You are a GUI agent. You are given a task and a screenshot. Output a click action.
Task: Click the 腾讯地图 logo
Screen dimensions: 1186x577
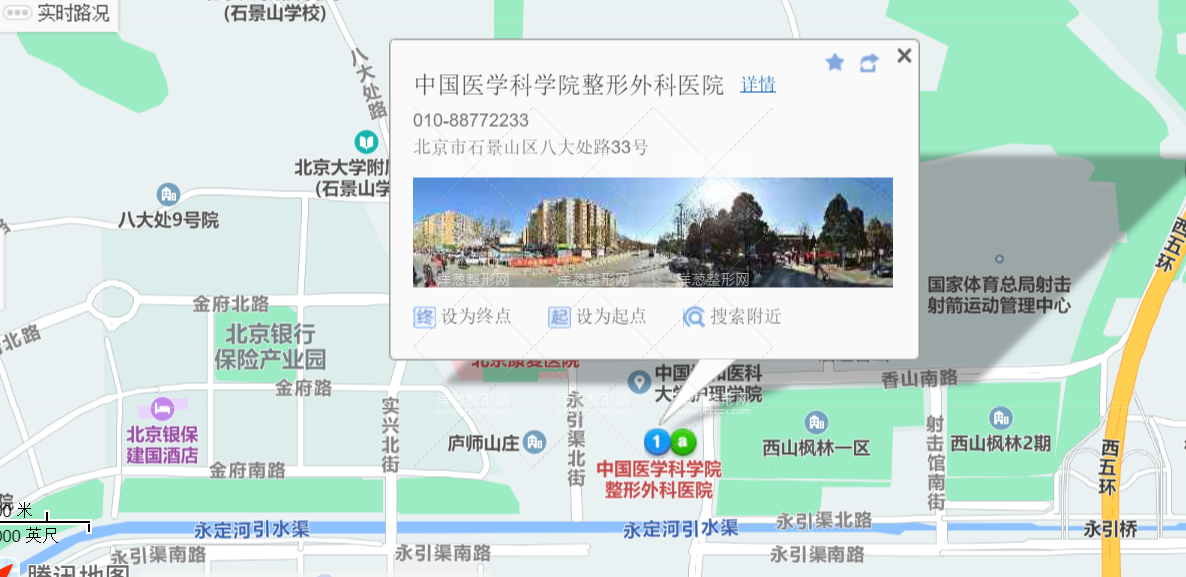pyautogui.click(x=76, y=569)
